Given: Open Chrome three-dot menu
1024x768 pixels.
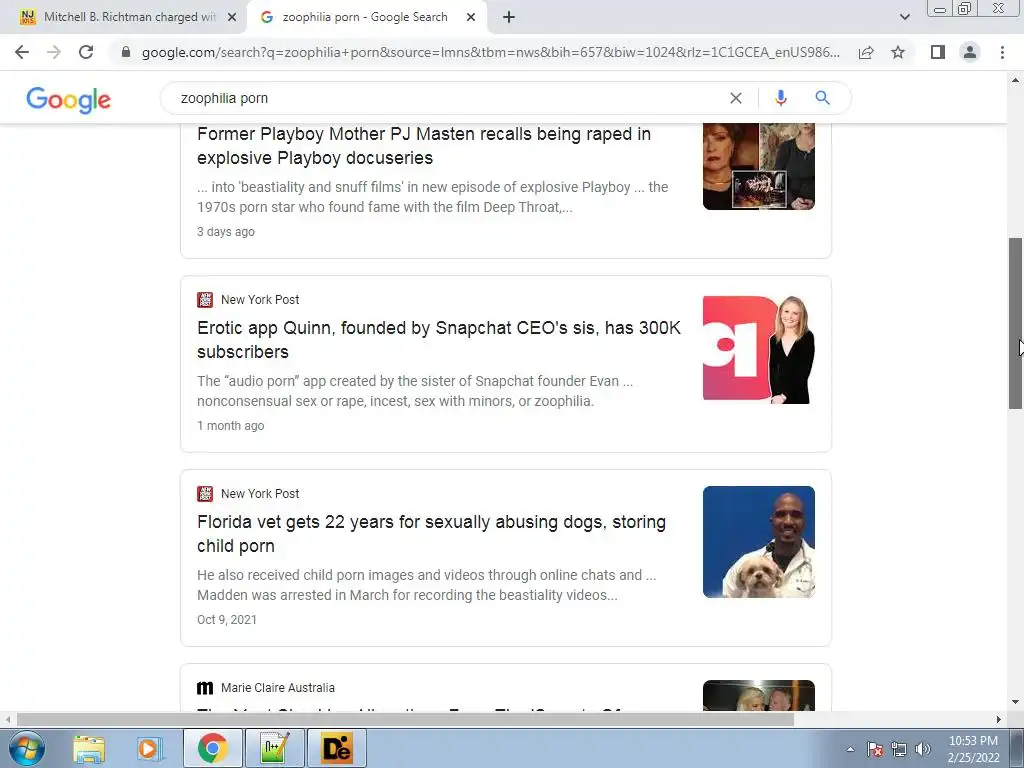Looking at the screenshot, I should coord(1002,52).
